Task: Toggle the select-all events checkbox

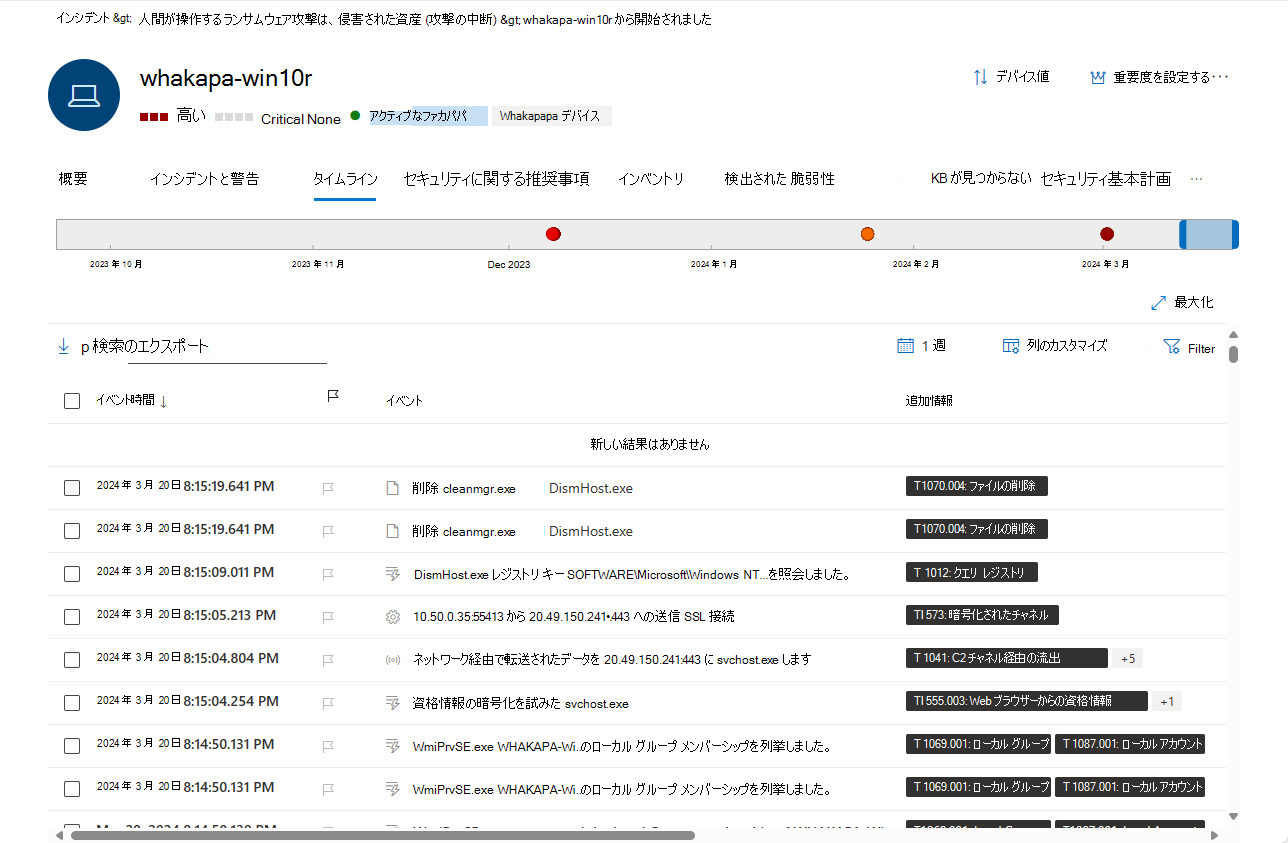Action: 72,401
